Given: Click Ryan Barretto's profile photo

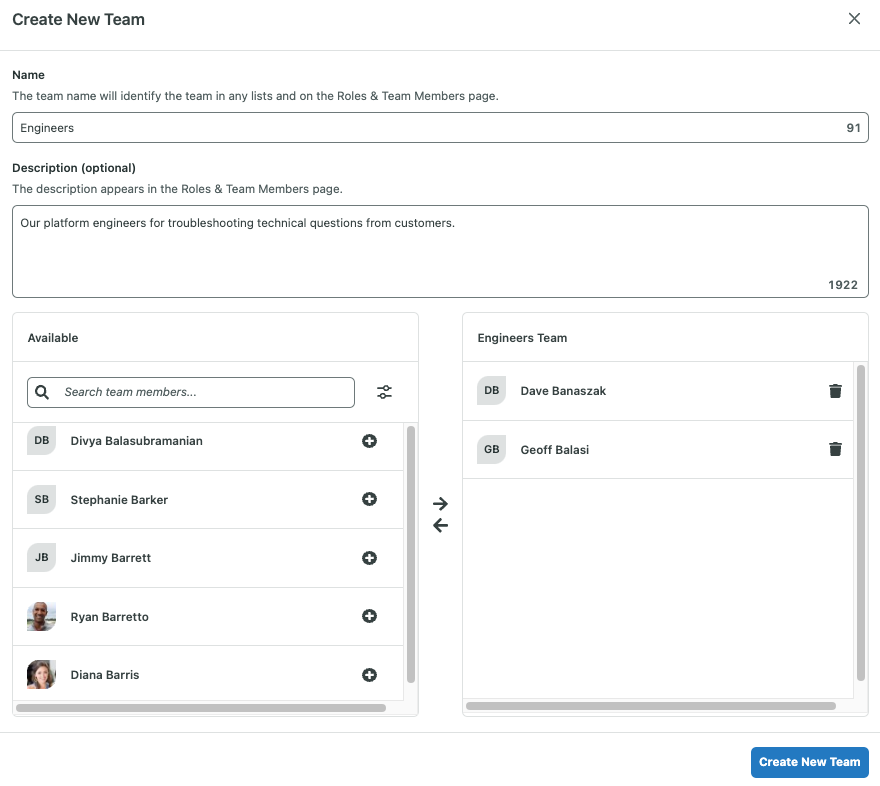Looking at the screenshot, I should (41, 617).
